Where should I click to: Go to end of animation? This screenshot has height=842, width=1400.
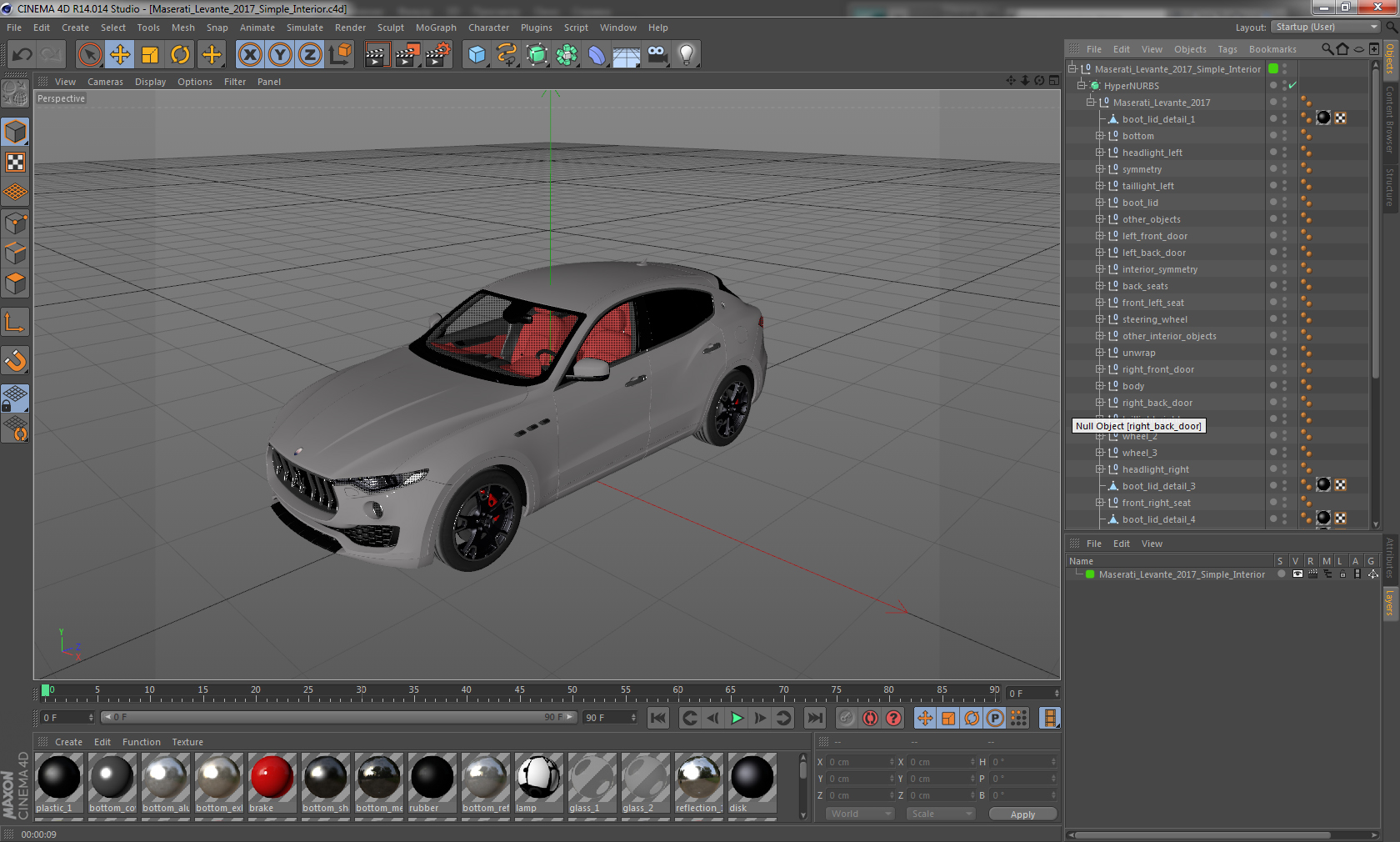[x=815, y=718]
